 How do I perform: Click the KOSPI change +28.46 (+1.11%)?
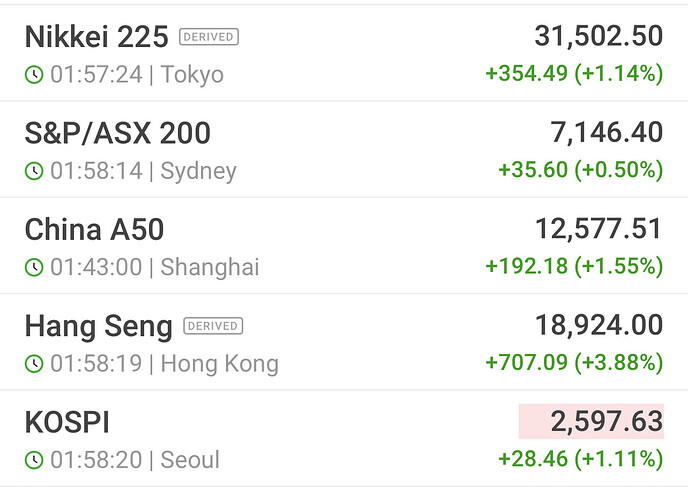[x=580, y=459]
